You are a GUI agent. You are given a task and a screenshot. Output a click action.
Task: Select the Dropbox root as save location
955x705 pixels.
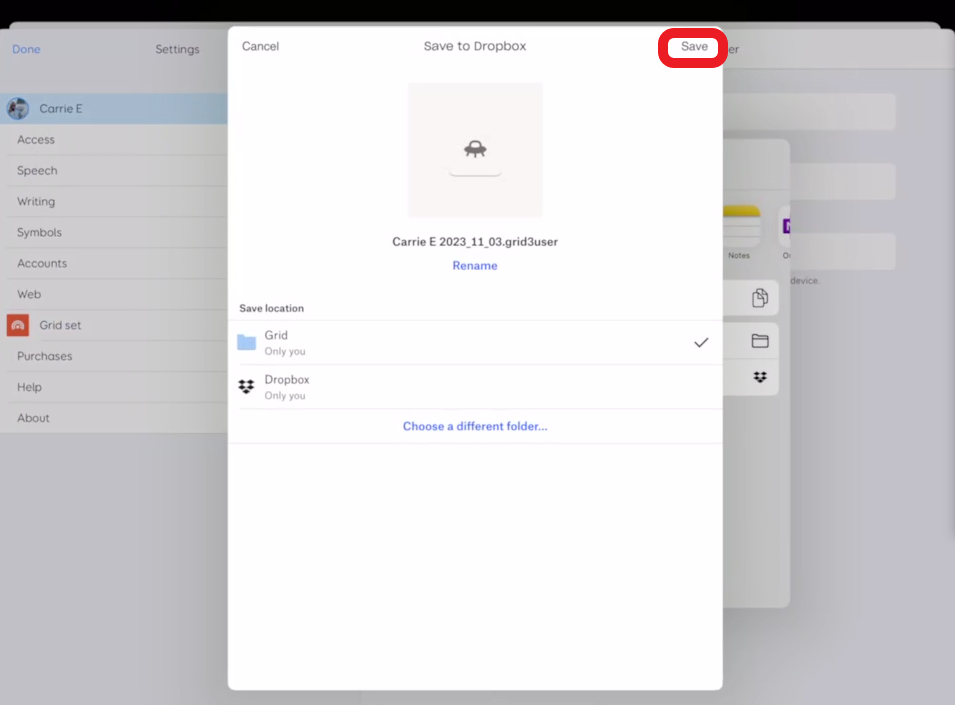(475, 387)
